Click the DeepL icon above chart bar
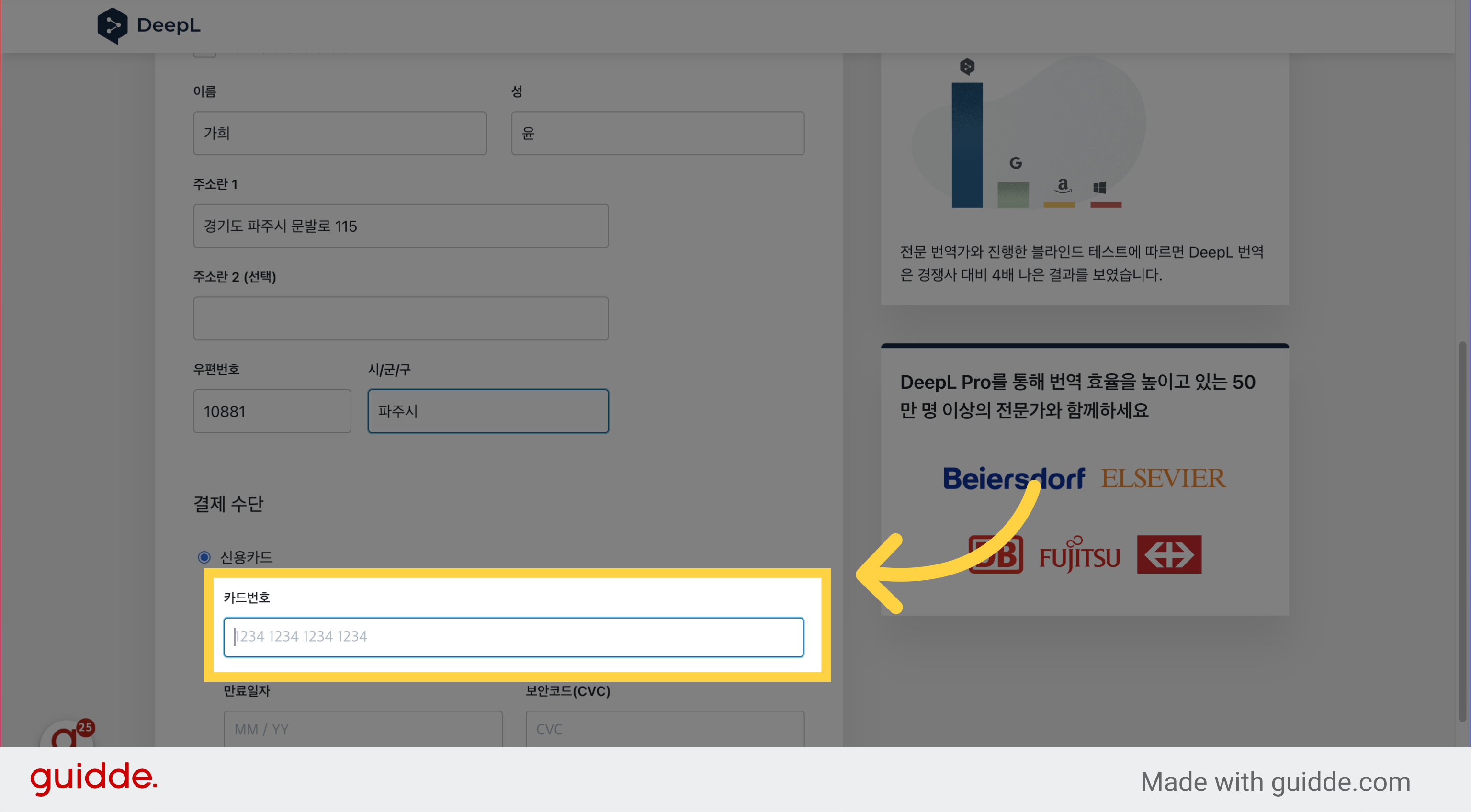The image size is (1471, 812). click(967, 67)
